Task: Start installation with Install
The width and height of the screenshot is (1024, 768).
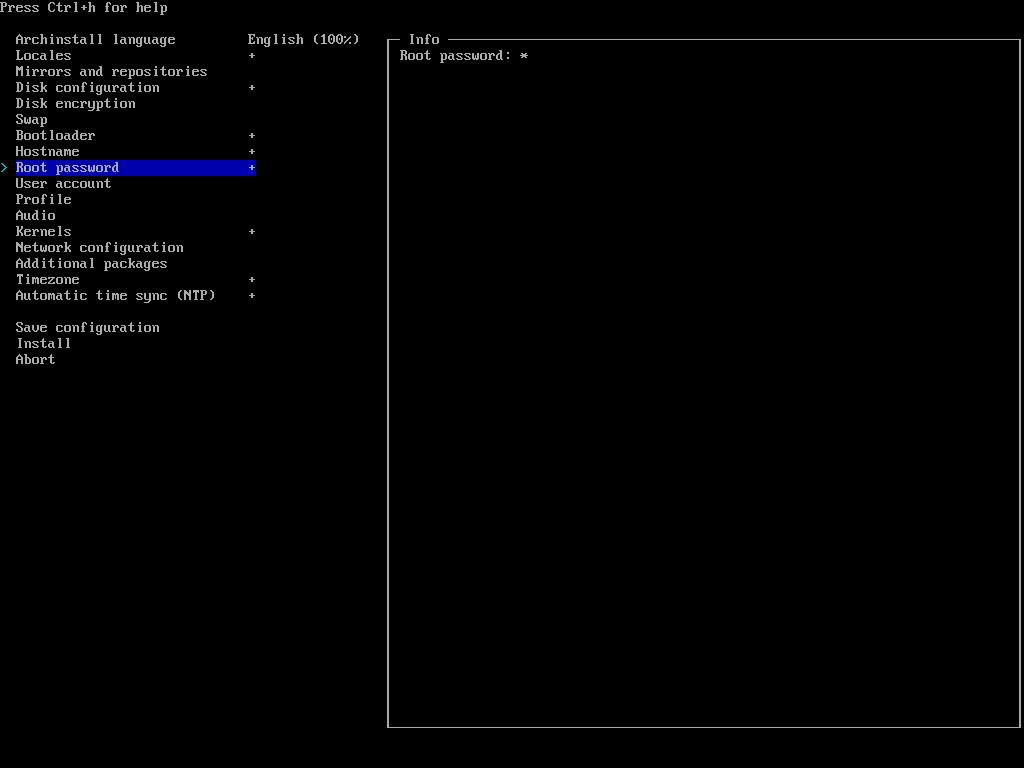Action: tap(43, 344)
